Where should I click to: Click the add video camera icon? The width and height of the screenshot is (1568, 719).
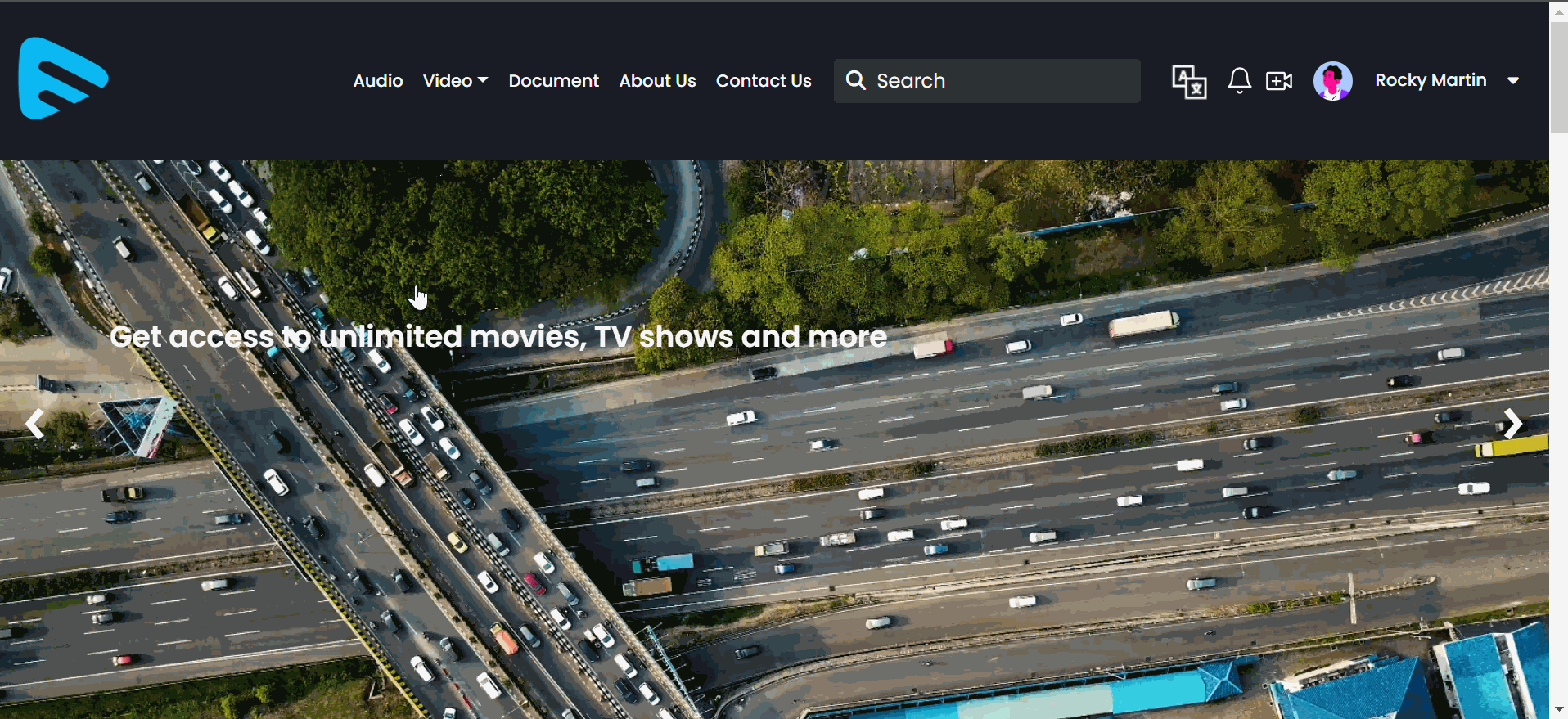point(1278,80)
